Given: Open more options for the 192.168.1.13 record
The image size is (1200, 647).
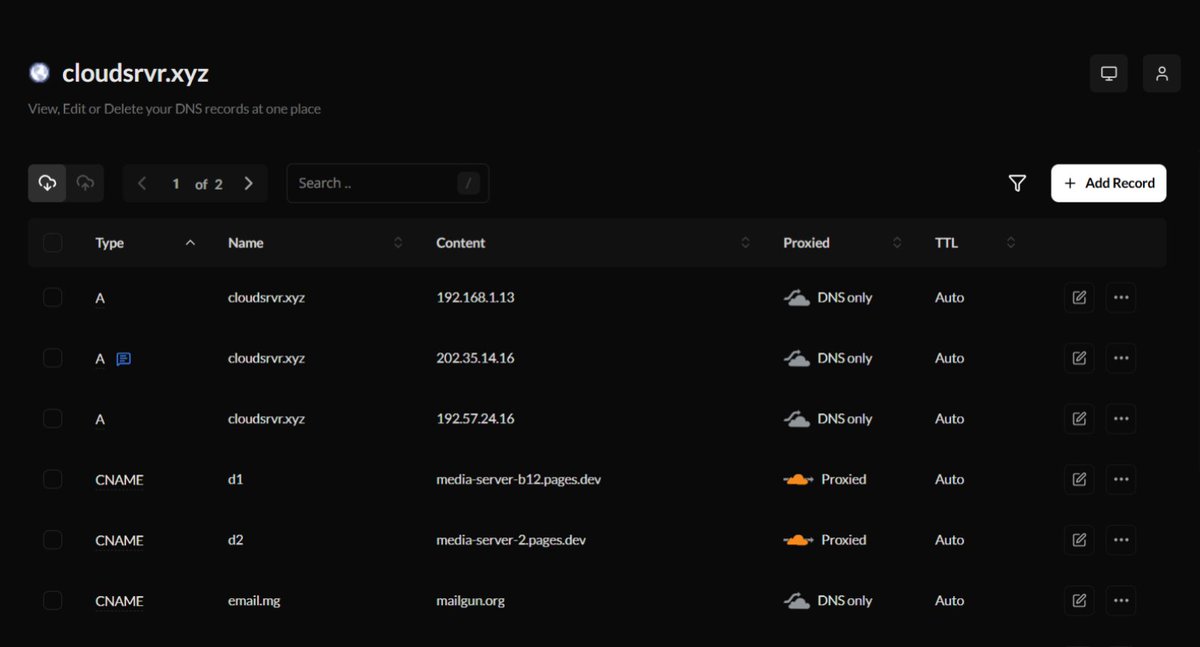Looking at the screenshot, I should point(1121,297).
